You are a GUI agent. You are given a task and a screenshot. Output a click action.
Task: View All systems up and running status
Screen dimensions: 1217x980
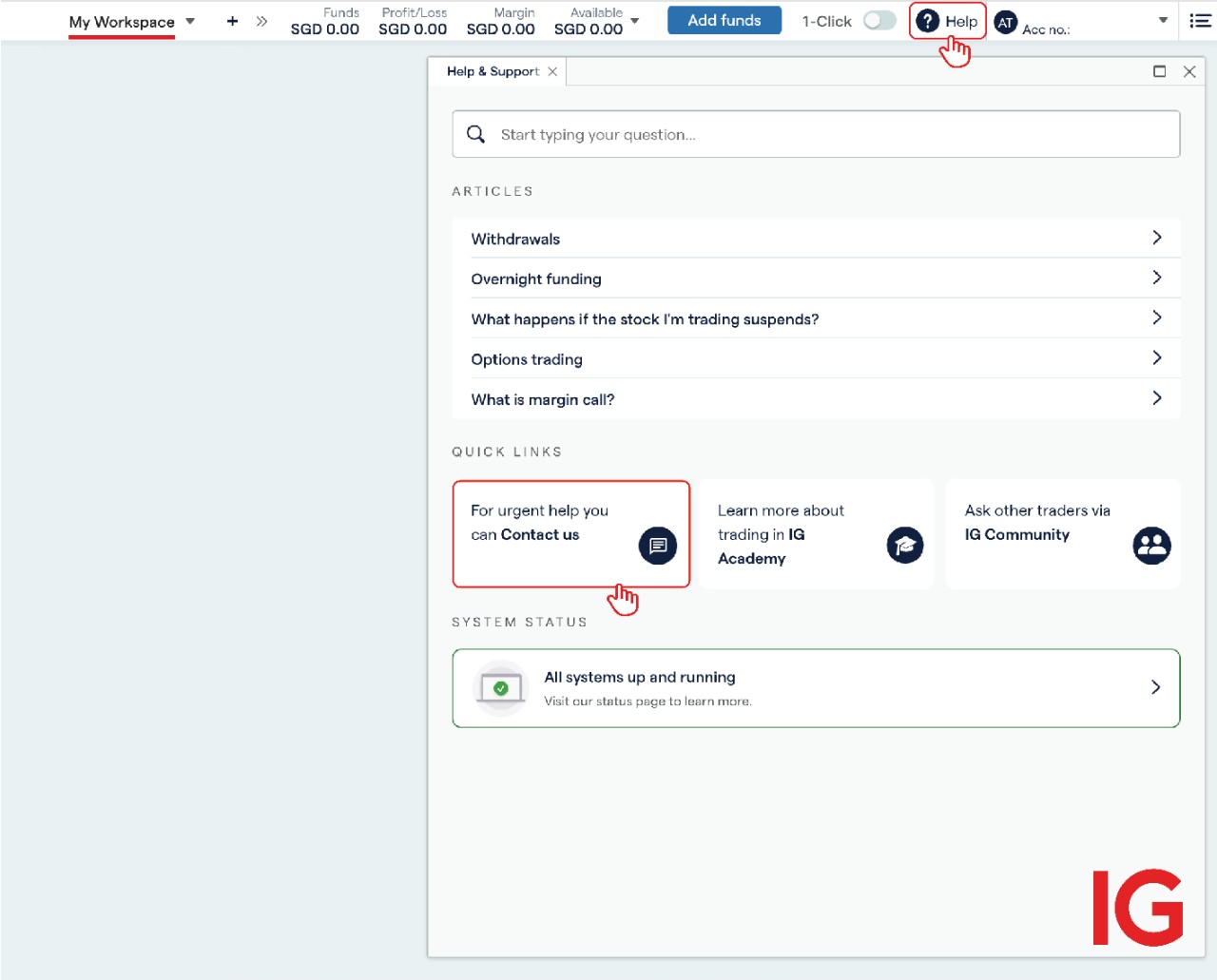click(x=816, y=688)
